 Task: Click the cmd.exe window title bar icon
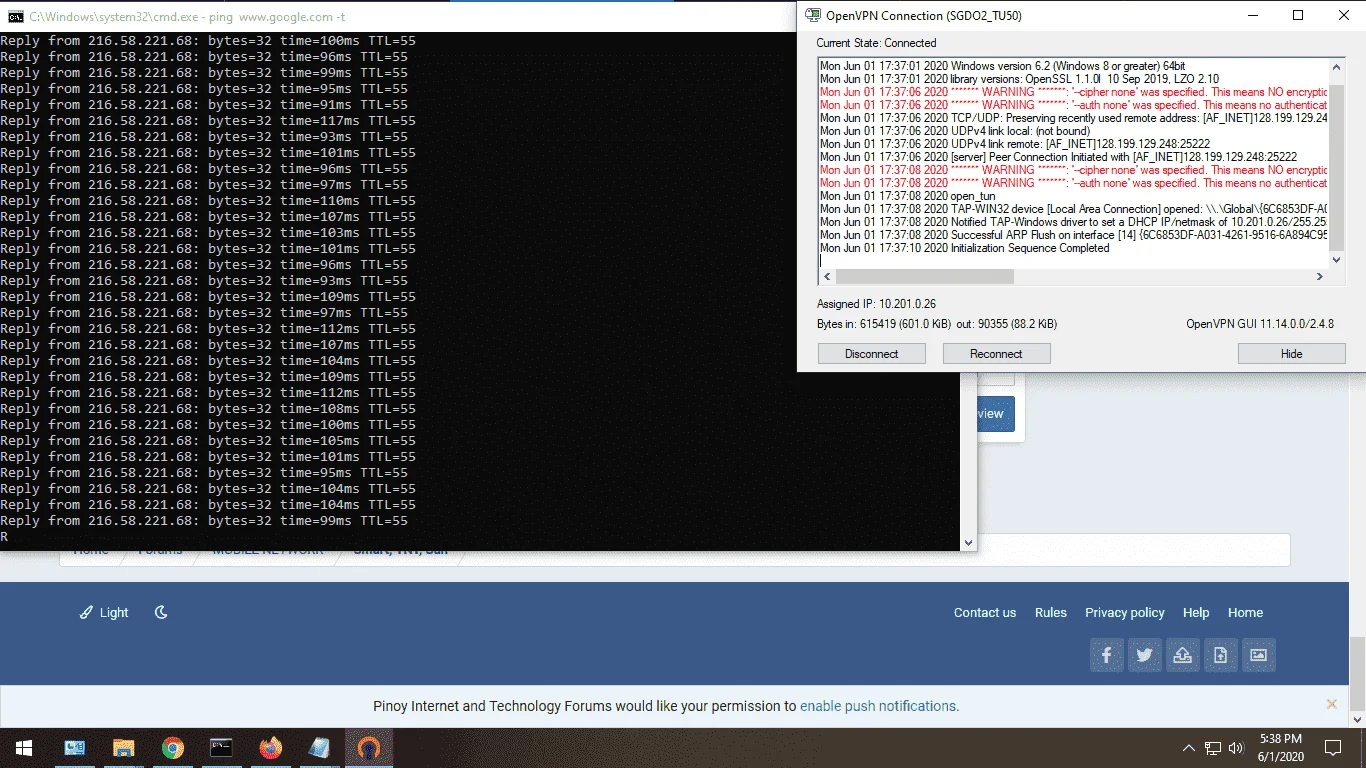[x=16, y=16]
